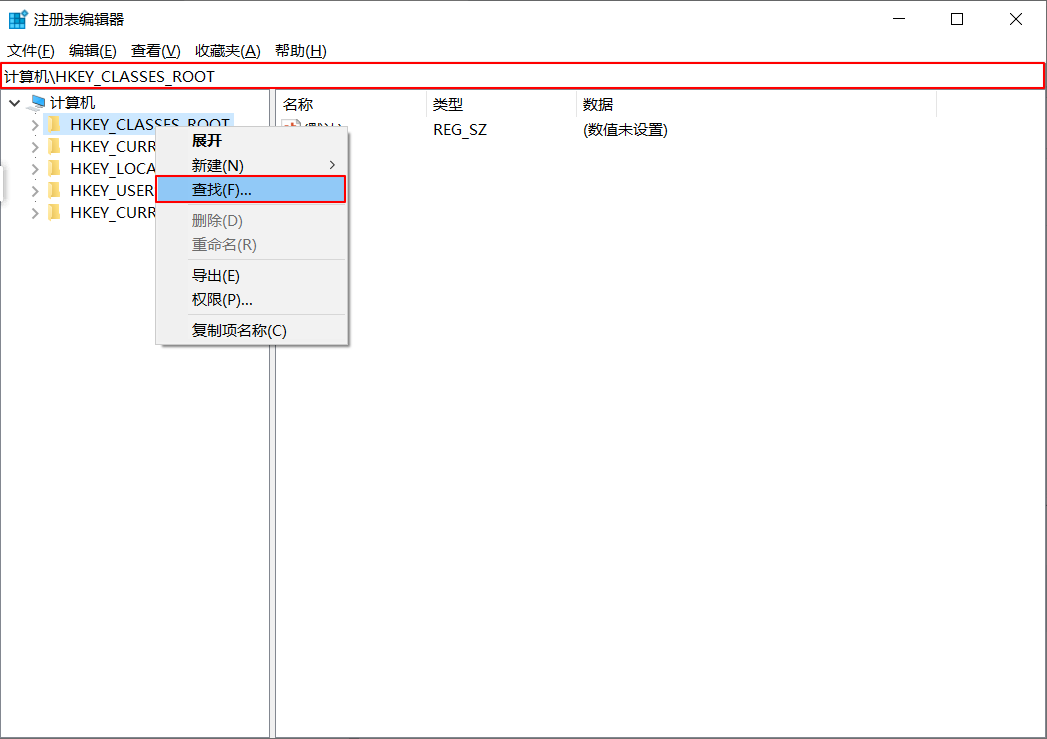The width and height of the screenshot is (1047, 739).
Task: Close the Registry Editor window
Action: point(1016,19)
